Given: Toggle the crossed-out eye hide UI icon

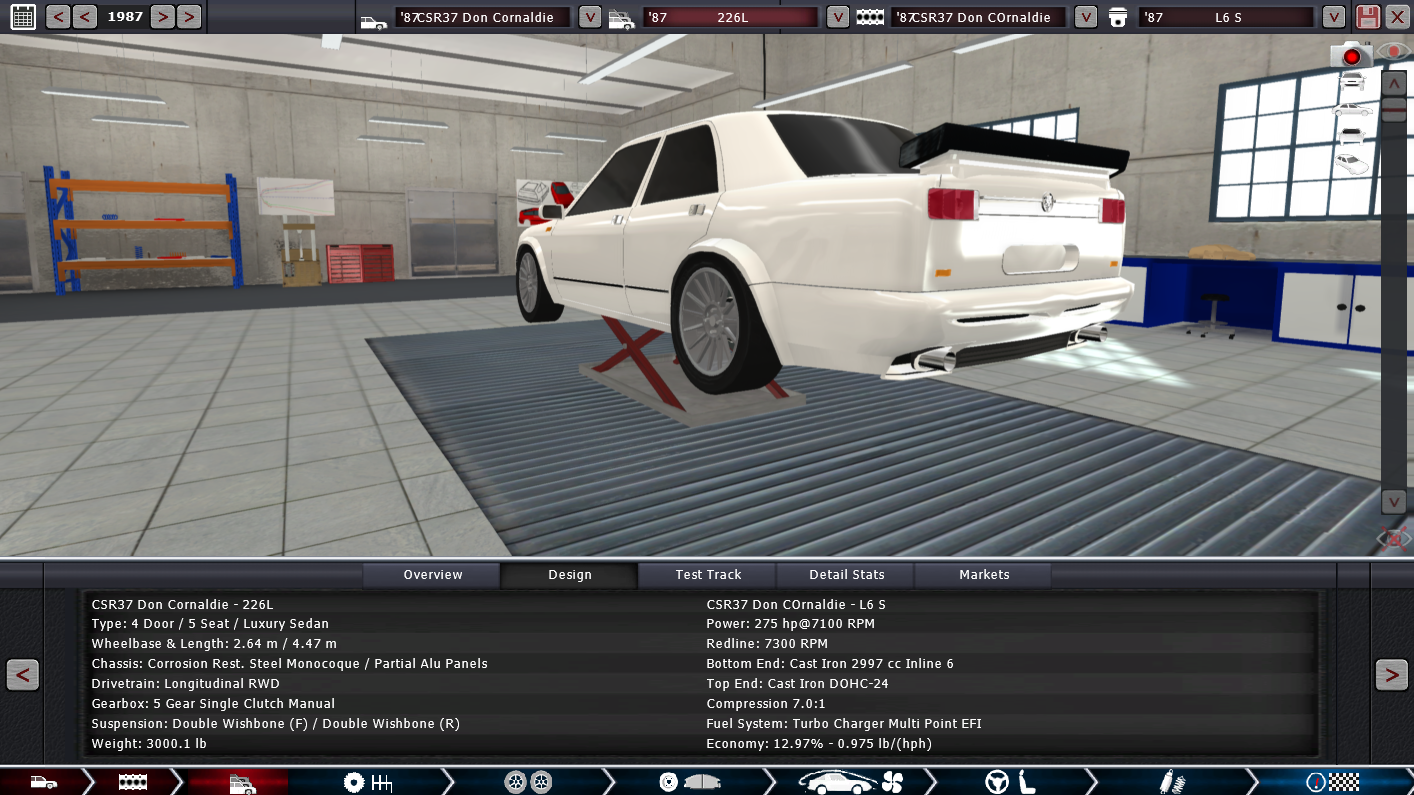Looking at the screenshot, I should point(1393,539).
